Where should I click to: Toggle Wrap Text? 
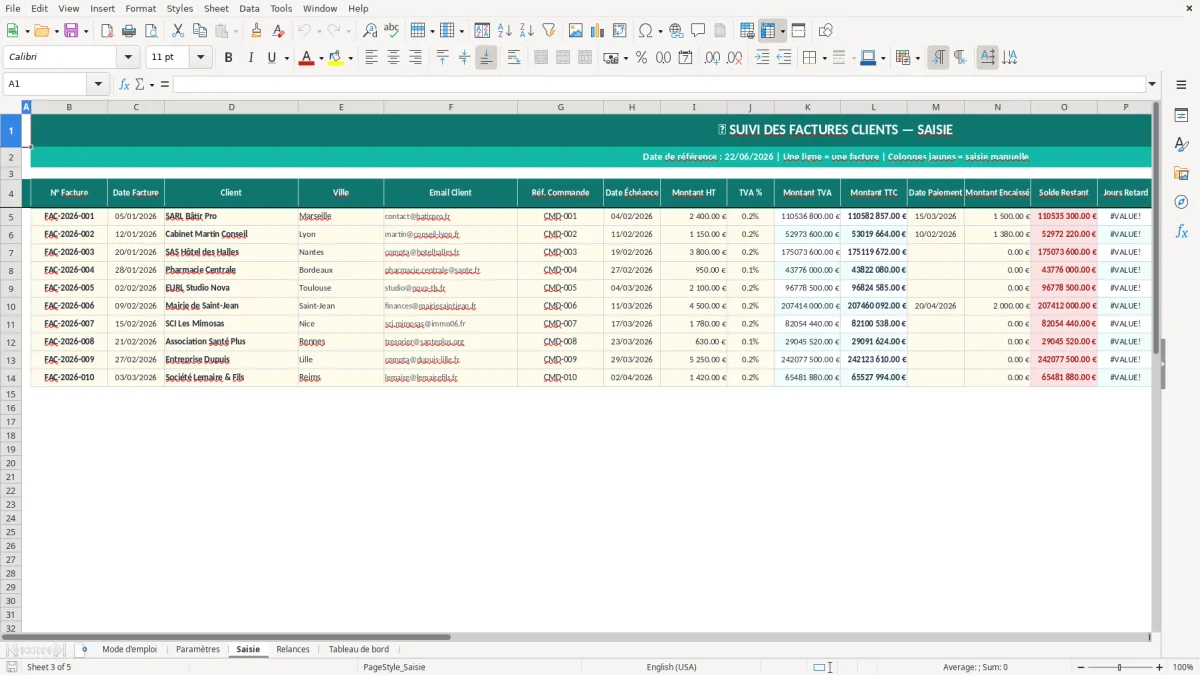pyautogui.click(x=514, y=58)
